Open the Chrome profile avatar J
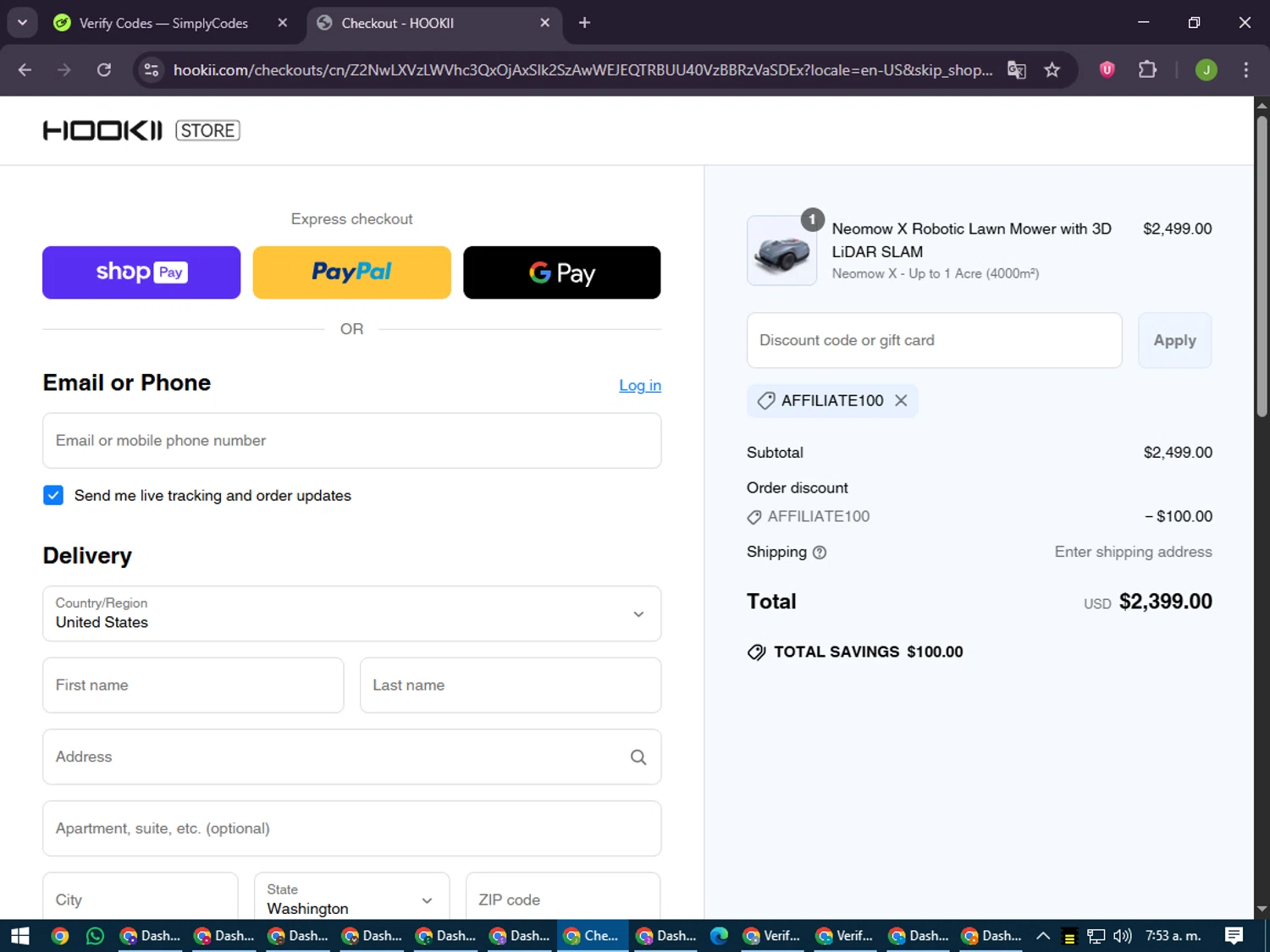 click(x=1206, y=69)
